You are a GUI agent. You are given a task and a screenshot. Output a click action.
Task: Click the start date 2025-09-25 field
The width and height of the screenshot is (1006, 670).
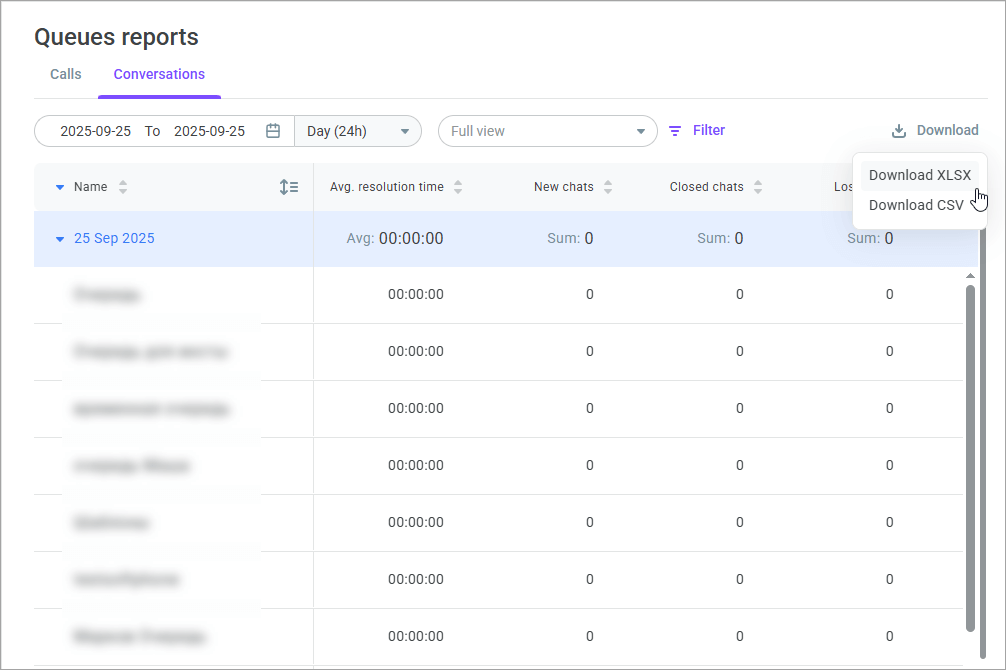pyautogui.click(x=96, y=131)
